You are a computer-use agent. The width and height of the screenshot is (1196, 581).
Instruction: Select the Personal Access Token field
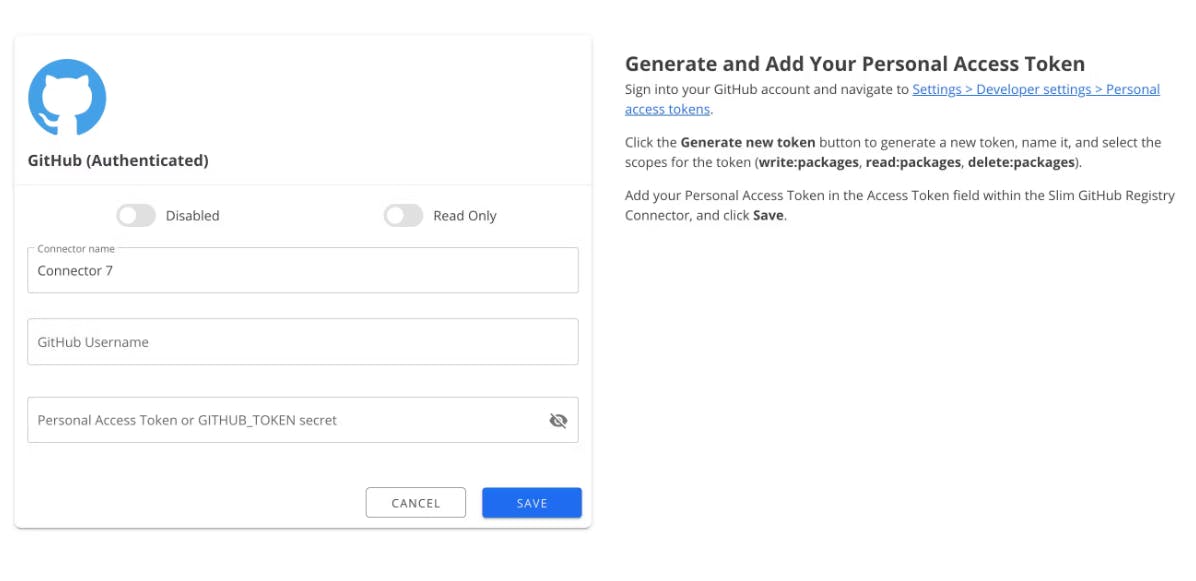pyautogui.click(x=285, y=421)
